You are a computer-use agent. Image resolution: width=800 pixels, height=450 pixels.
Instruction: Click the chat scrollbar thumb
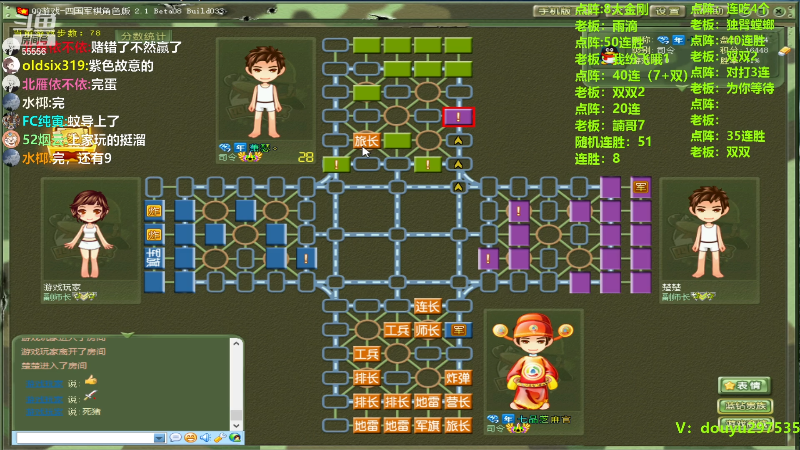coord(236,414)
